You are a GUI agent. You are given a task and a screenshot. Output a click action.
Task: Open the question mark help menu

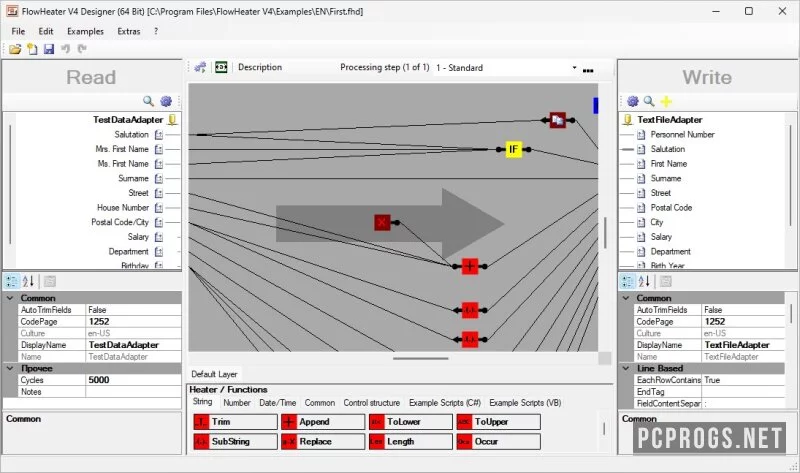click(x=156, y=31)
